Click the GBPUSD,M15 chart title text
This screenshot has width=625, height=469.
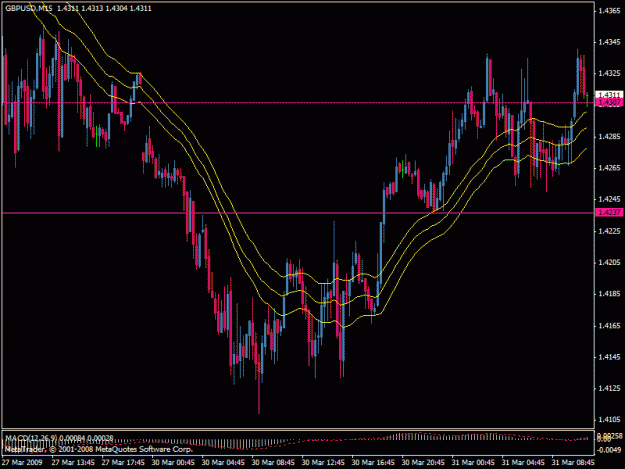pos(29,8)
